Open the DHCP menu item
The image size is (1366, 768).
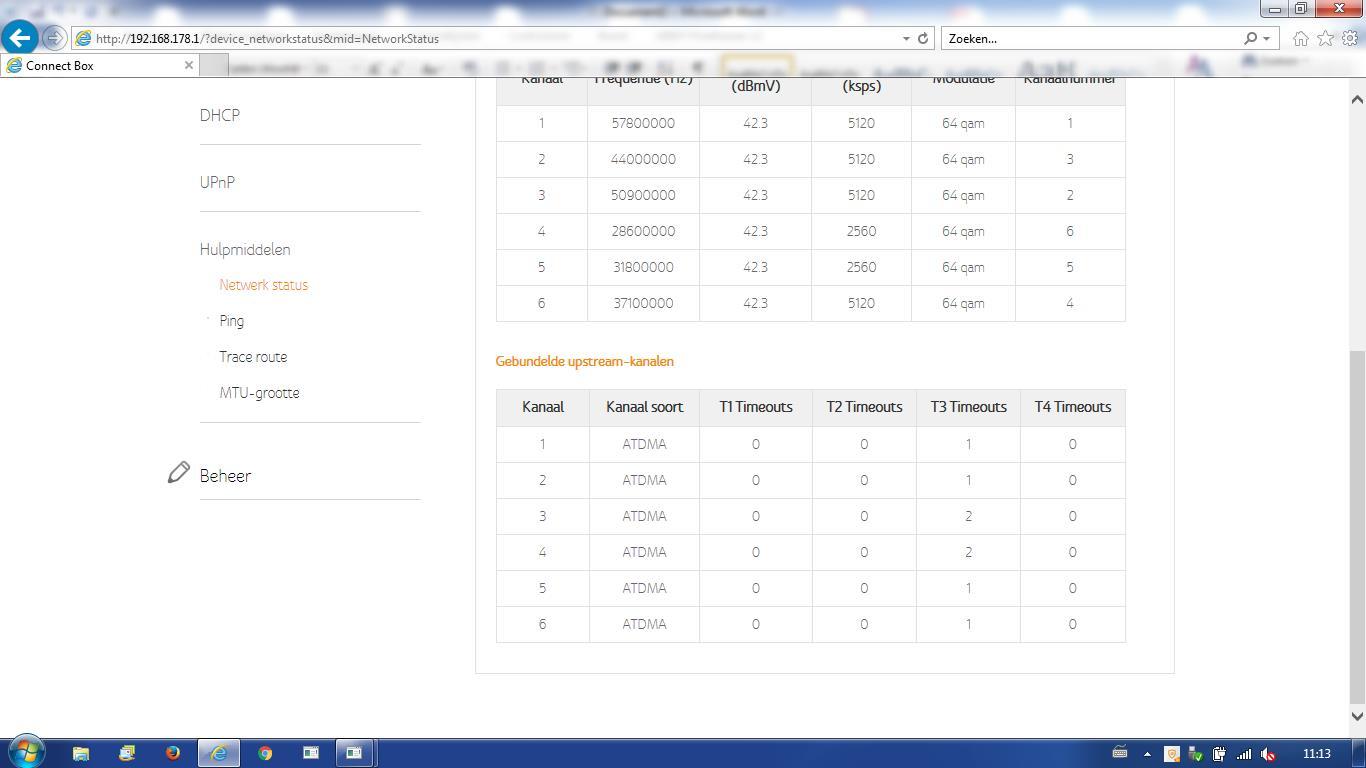tap(220, 115)
